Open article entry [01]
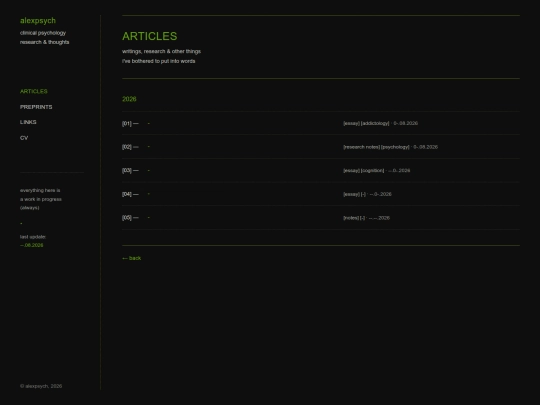 click(x=321, y=123)
